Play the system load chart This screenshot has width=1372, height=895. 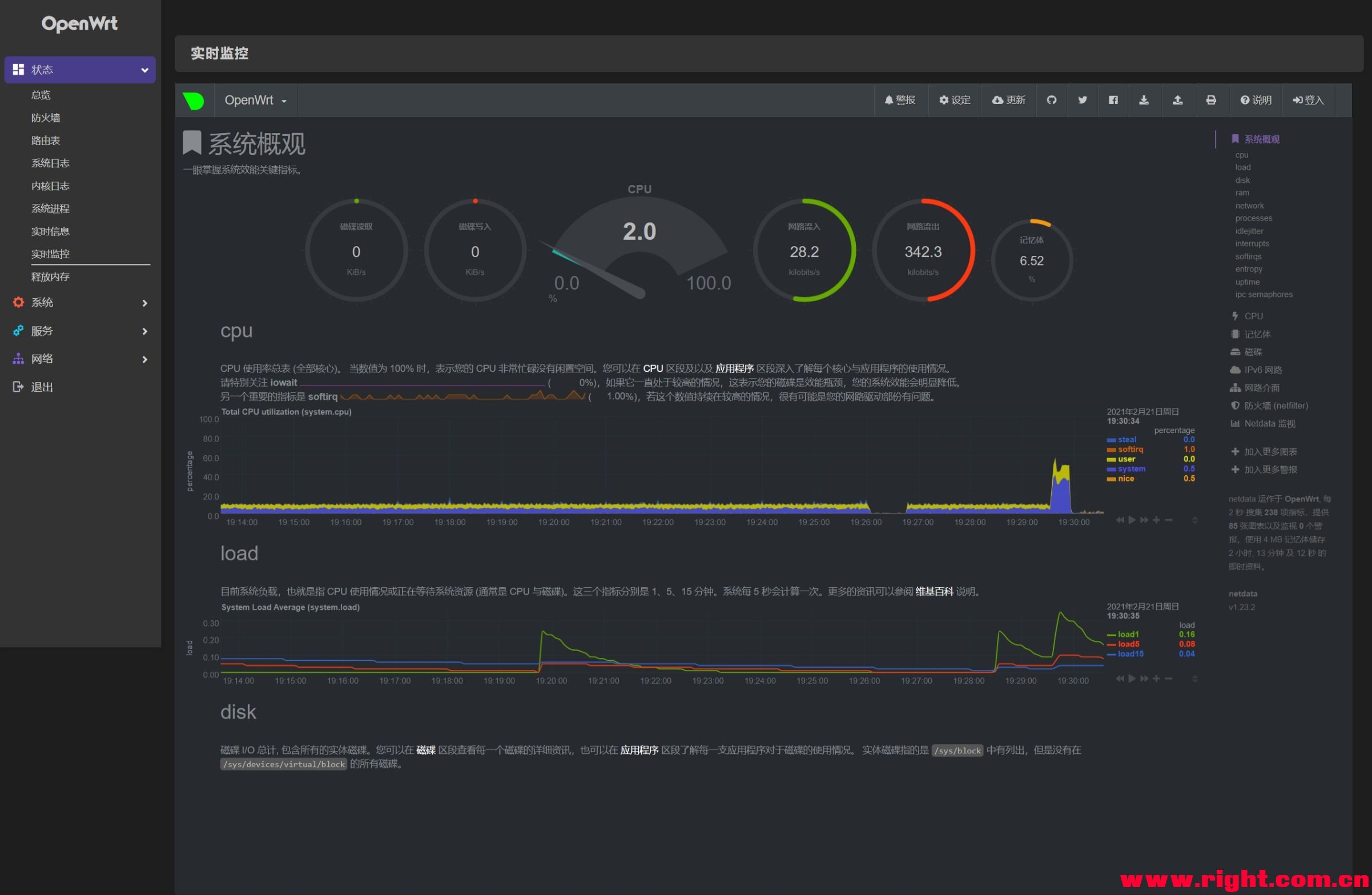click(x=1132, y=679)
